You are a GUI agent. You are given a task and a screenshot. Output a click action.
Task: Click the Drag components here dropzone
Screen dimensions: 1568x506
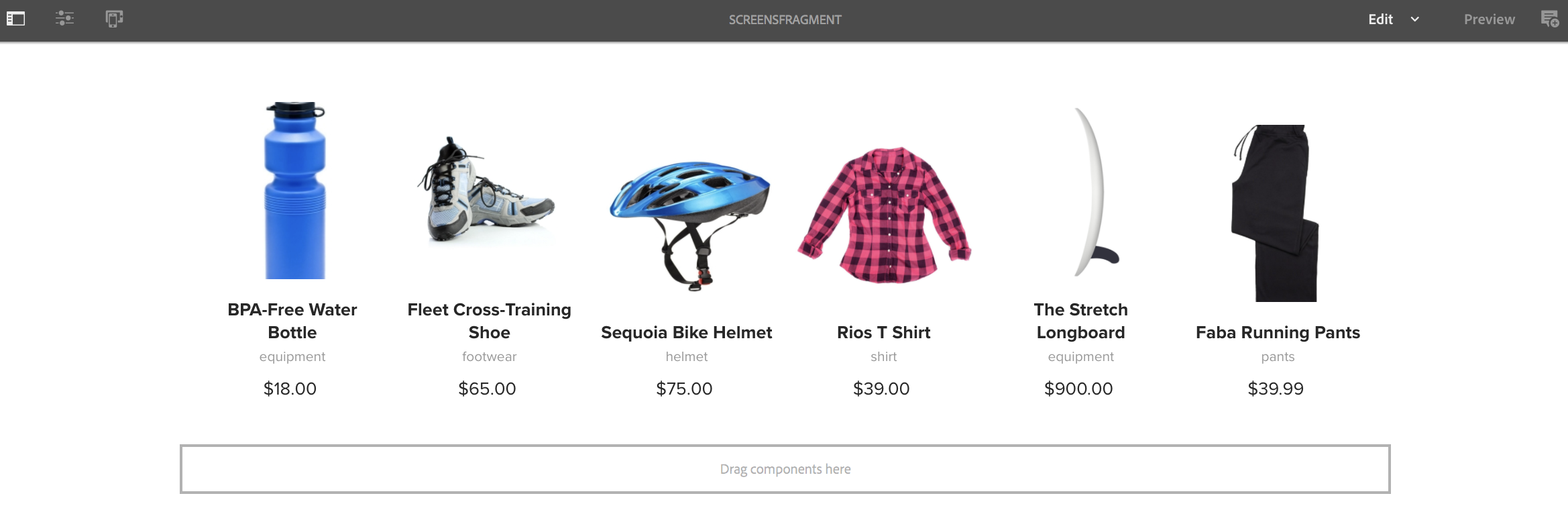[x=785, y=469]
